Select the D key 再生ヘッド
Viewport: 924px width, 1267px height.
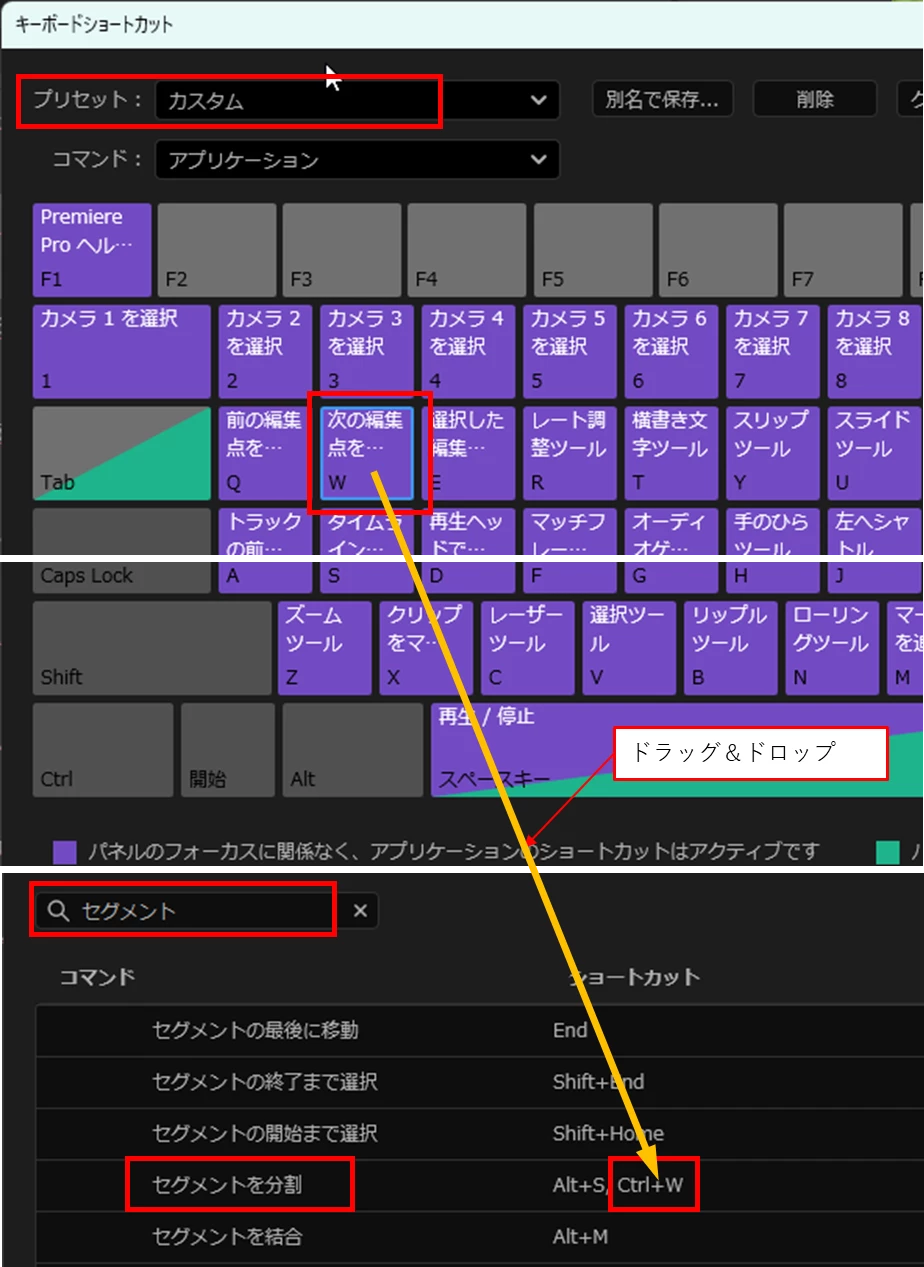468,551
